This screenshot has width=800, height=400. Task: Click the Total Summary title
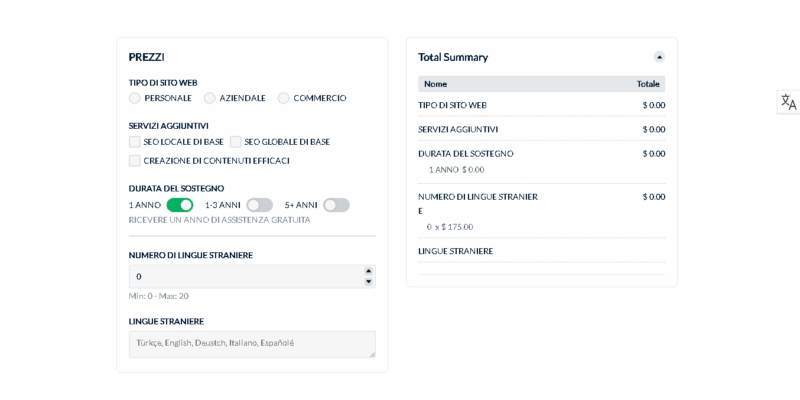pos(453,57)
